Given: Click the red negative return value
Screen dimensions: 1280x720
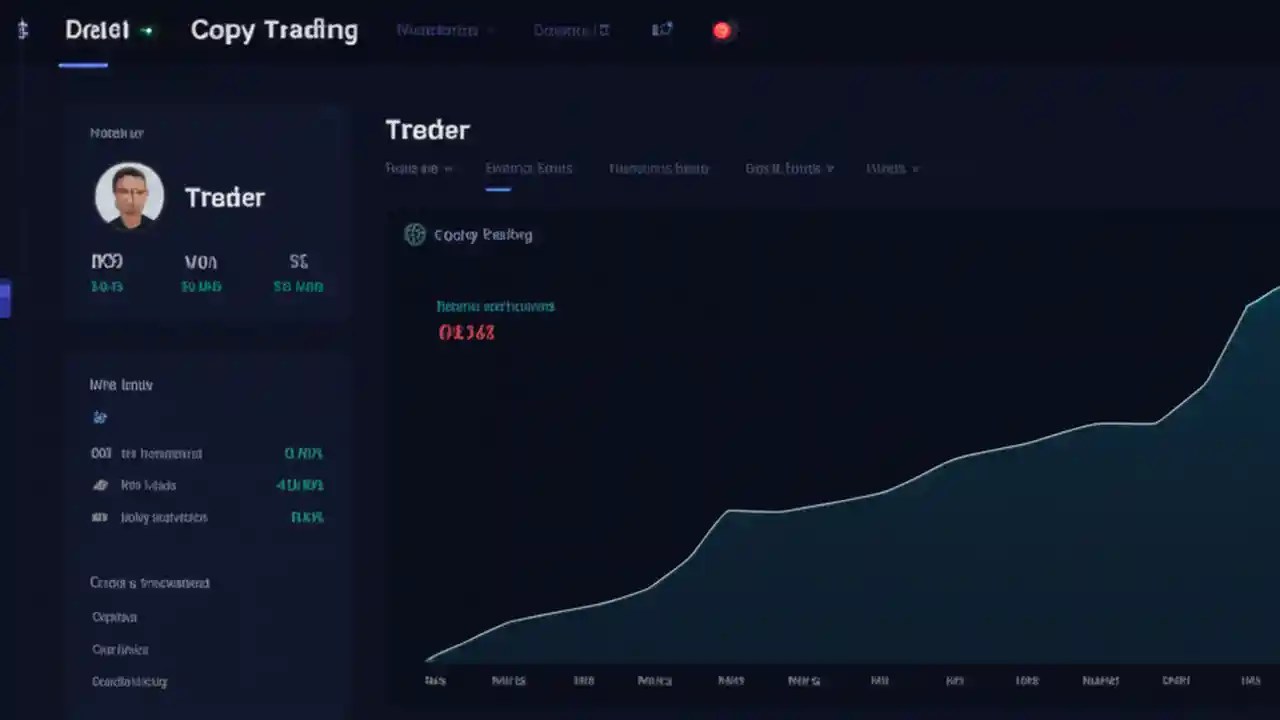Looking at the screenshot, I should coord(466,333).
